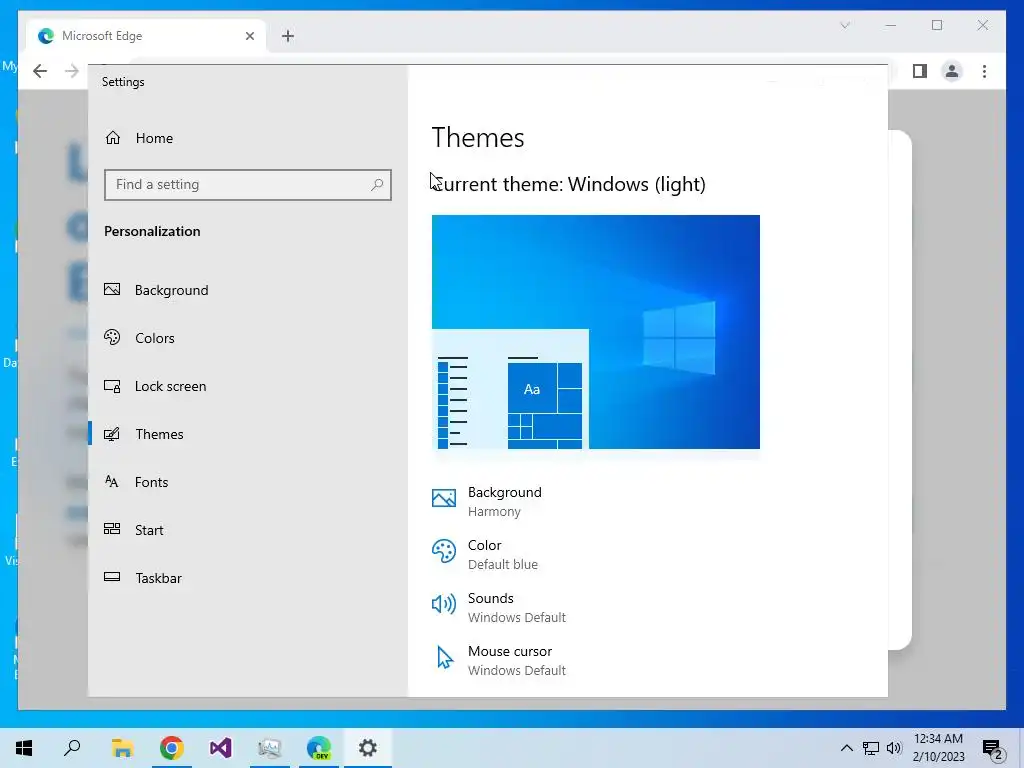
Task: Go back in Edge browser
Action: 40,71
